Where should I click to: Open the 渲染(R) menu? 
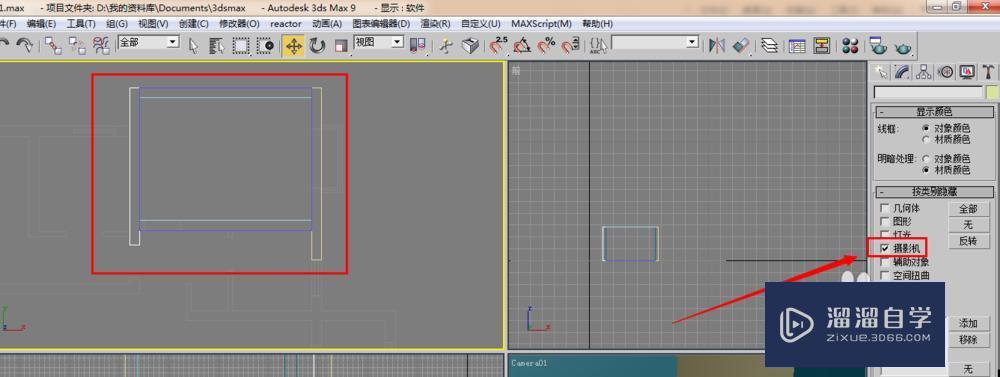coord(436,24)
